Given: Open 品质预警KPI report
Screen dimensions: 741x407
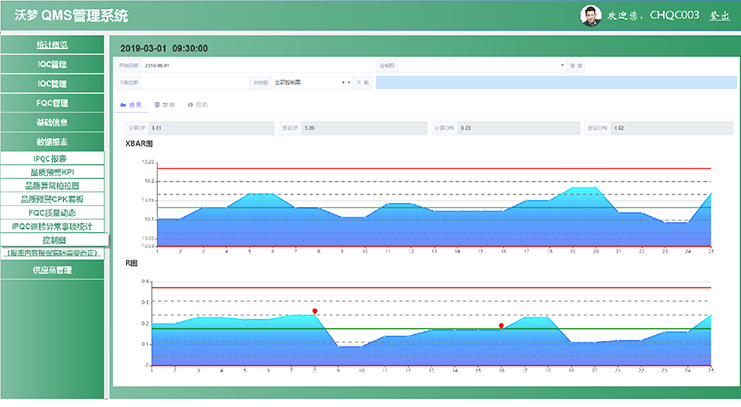Looking at the screenshot, I should tap(52, 172).
